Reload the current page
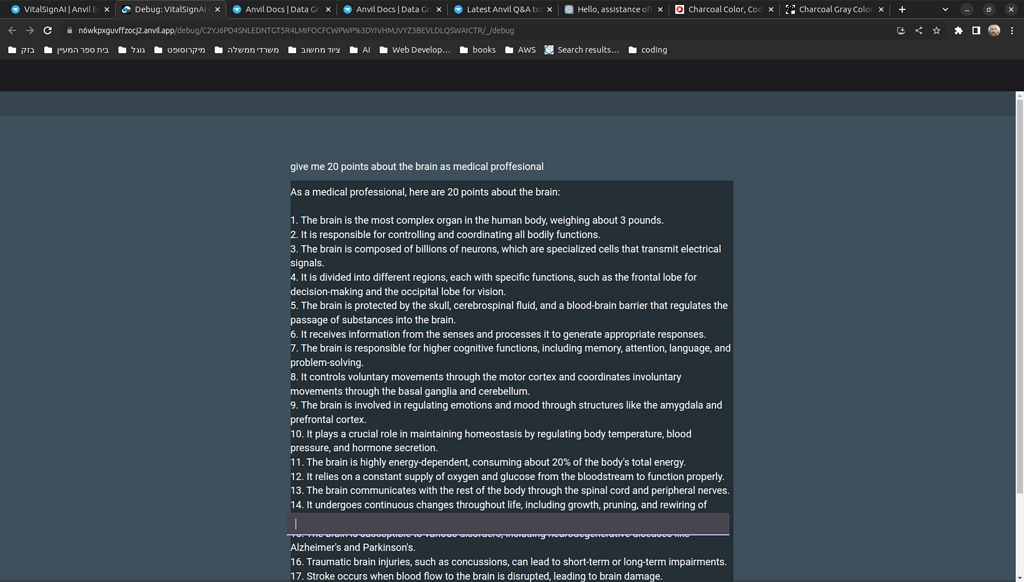Image resolution: width=1024 pixels, height=582 pixels. tap(46, 30)
